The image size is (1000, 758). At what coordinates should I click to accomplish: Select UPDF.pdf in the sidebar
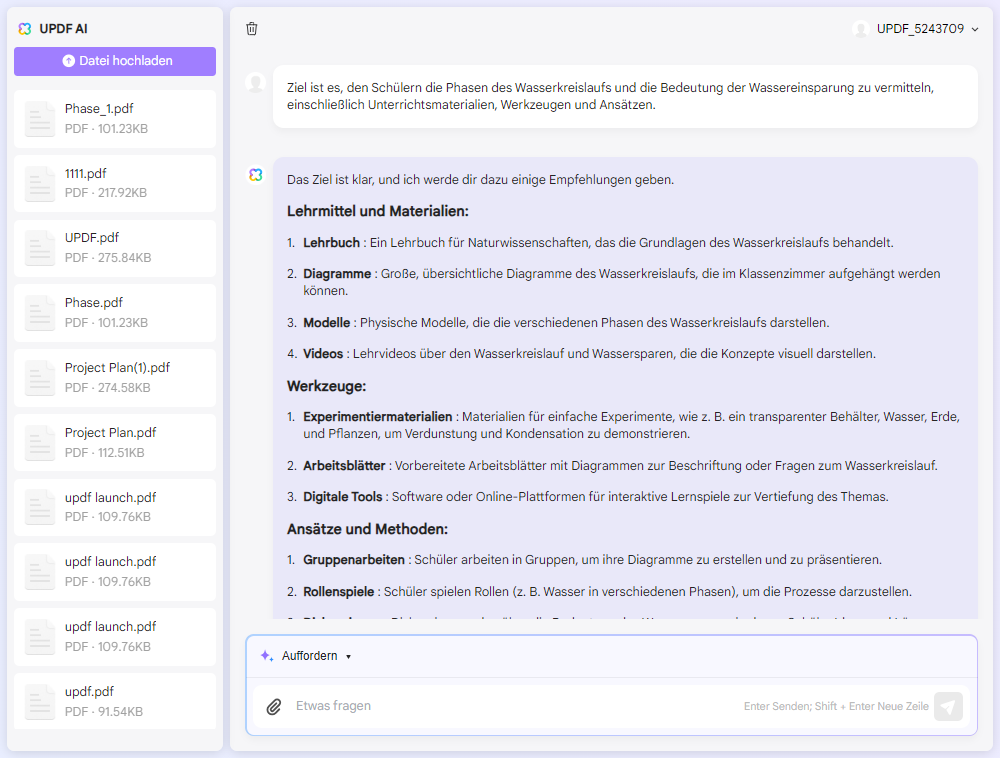coord(115,248)
